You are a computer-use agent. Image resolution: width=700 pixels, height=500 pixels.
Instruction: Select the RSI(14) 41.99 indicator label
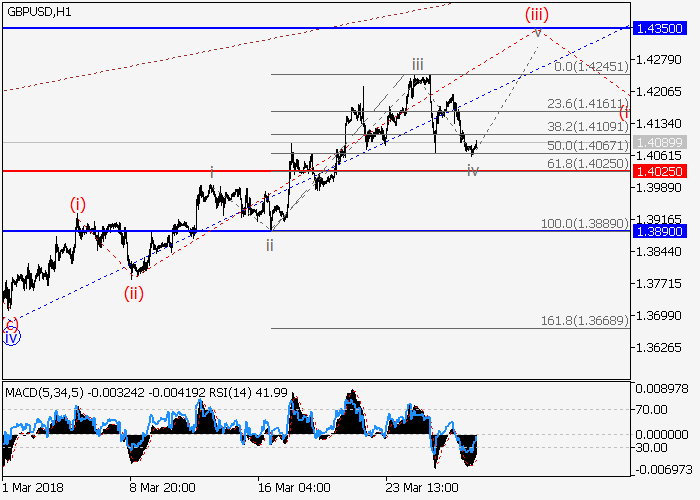point(248,393)
